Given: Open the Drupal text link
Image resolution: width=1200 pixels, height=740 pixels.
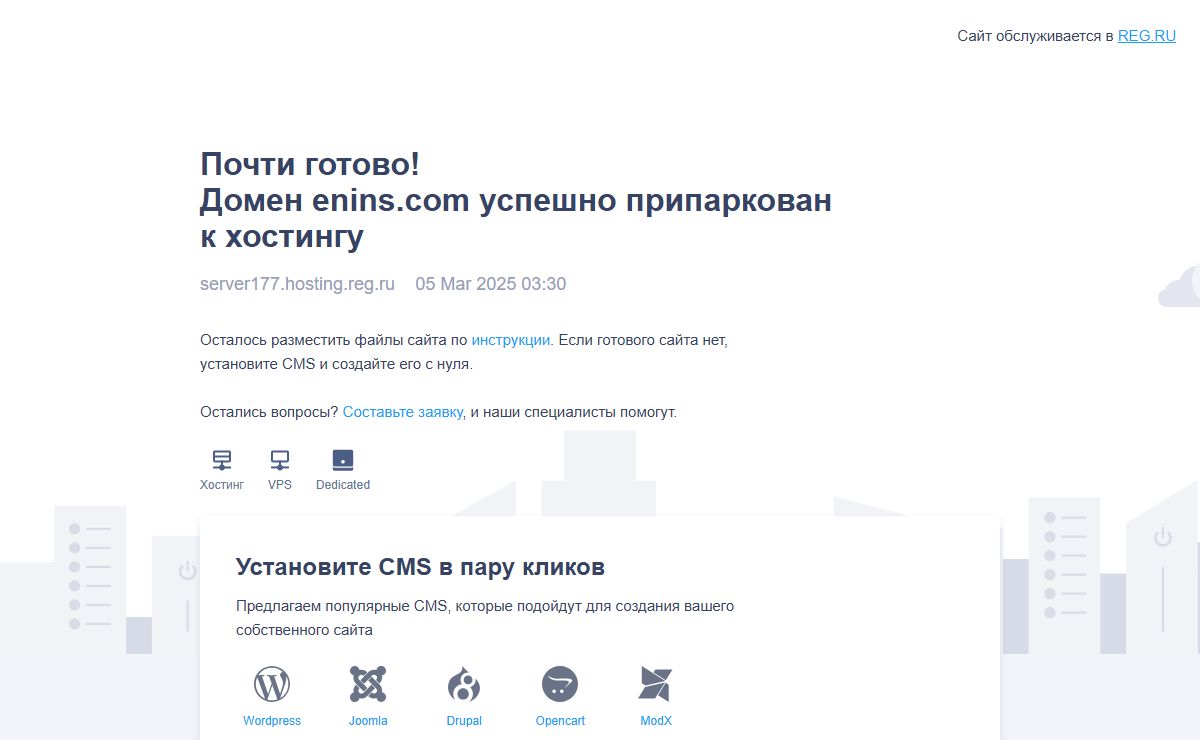Looking at the screenshot, I should pyautogui.click(x=464, y=721).
